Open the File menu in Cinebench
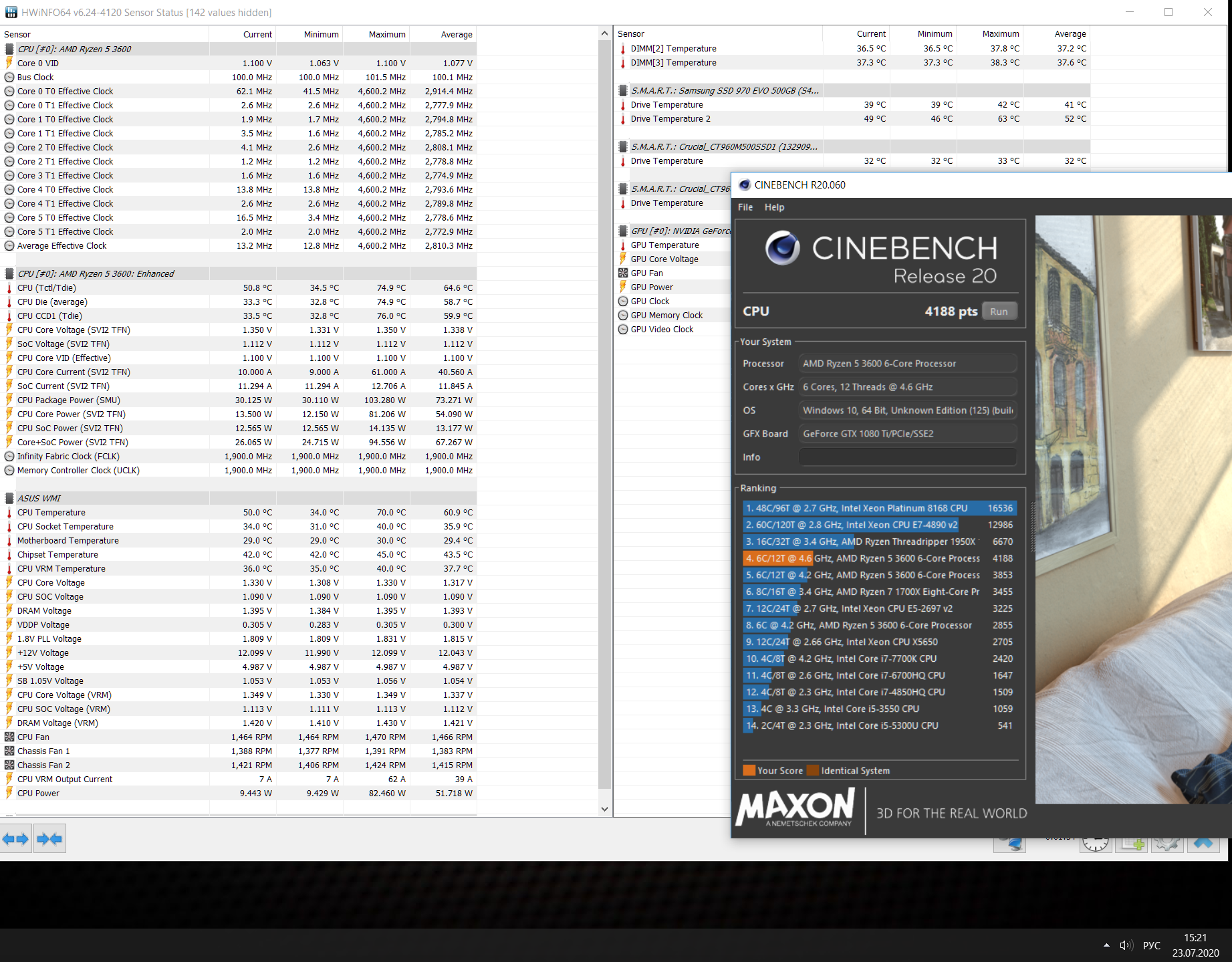 click(x=745, y=207)
